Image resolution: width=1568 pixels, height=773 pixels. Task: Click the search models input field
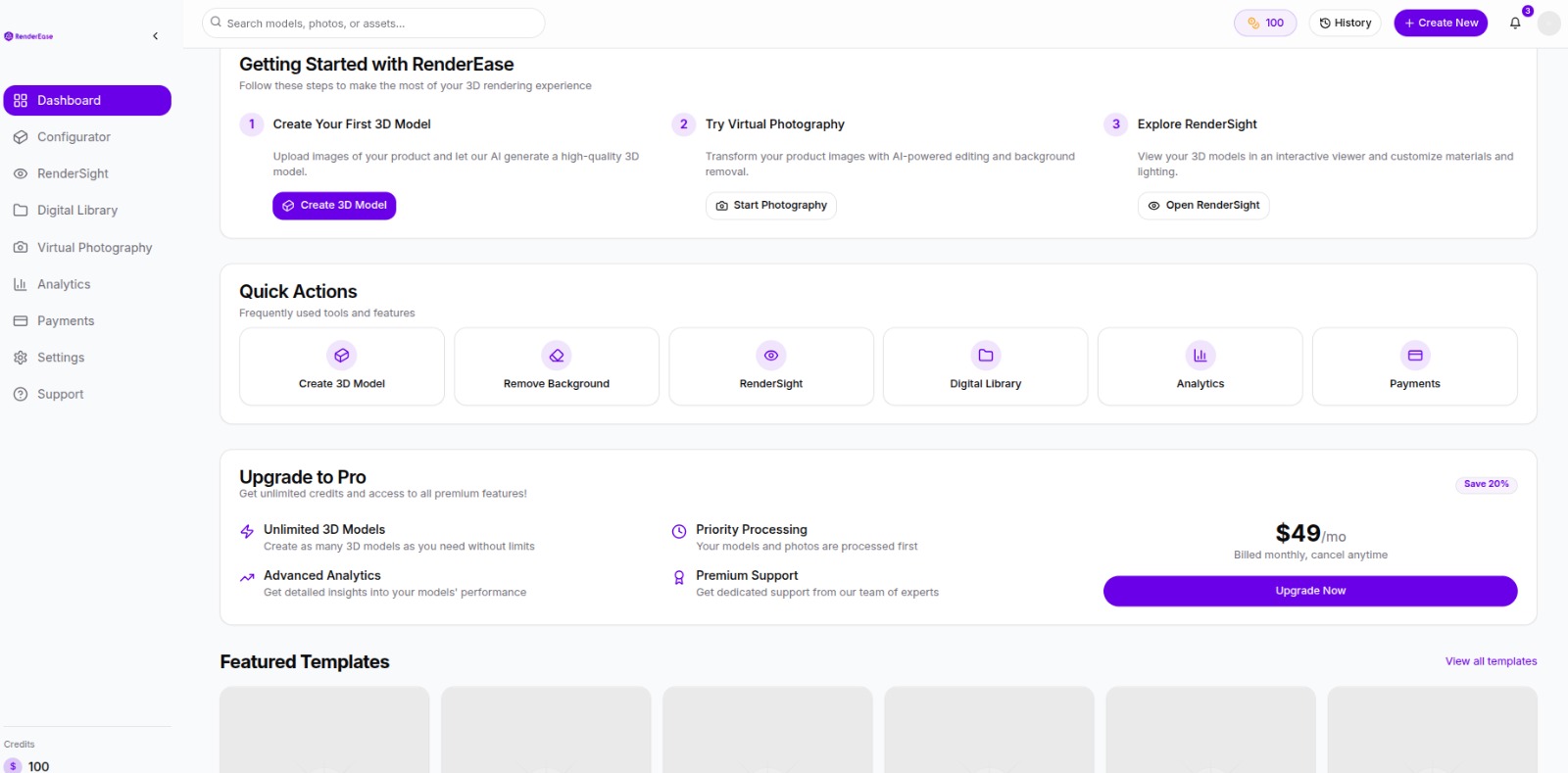point(373,23)
